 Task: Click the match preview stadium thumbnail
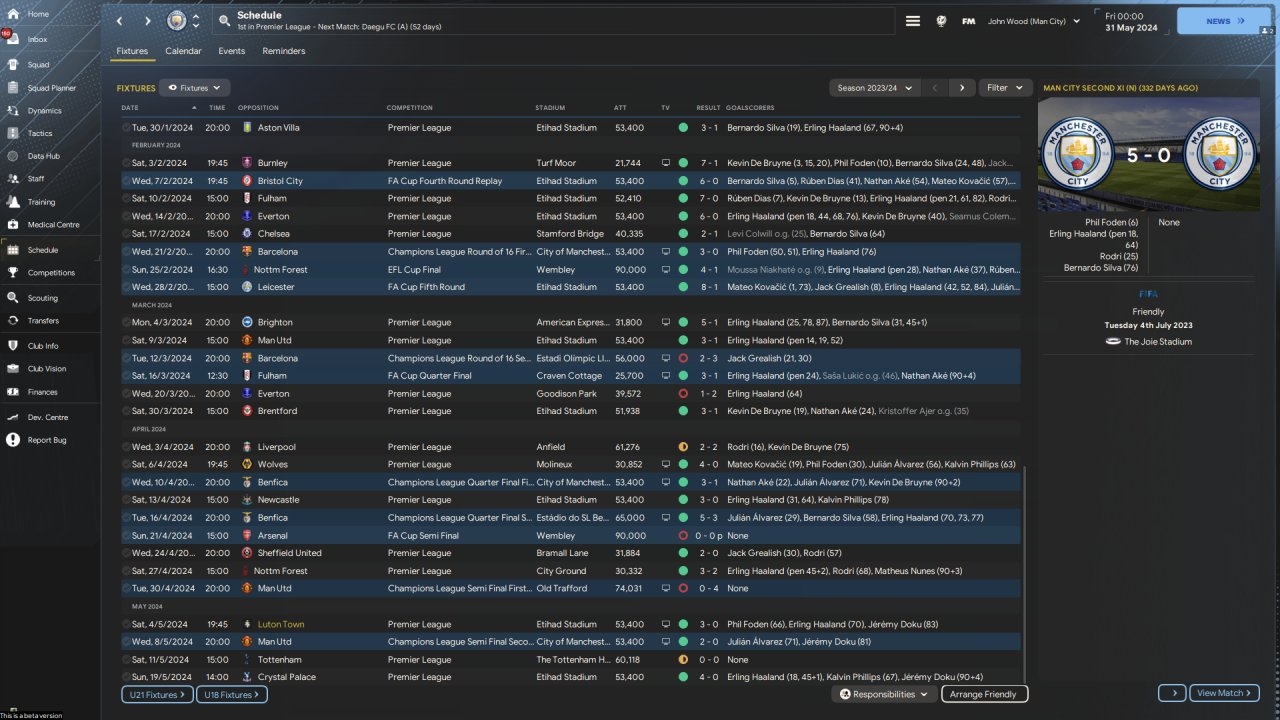coord(1149,154)
